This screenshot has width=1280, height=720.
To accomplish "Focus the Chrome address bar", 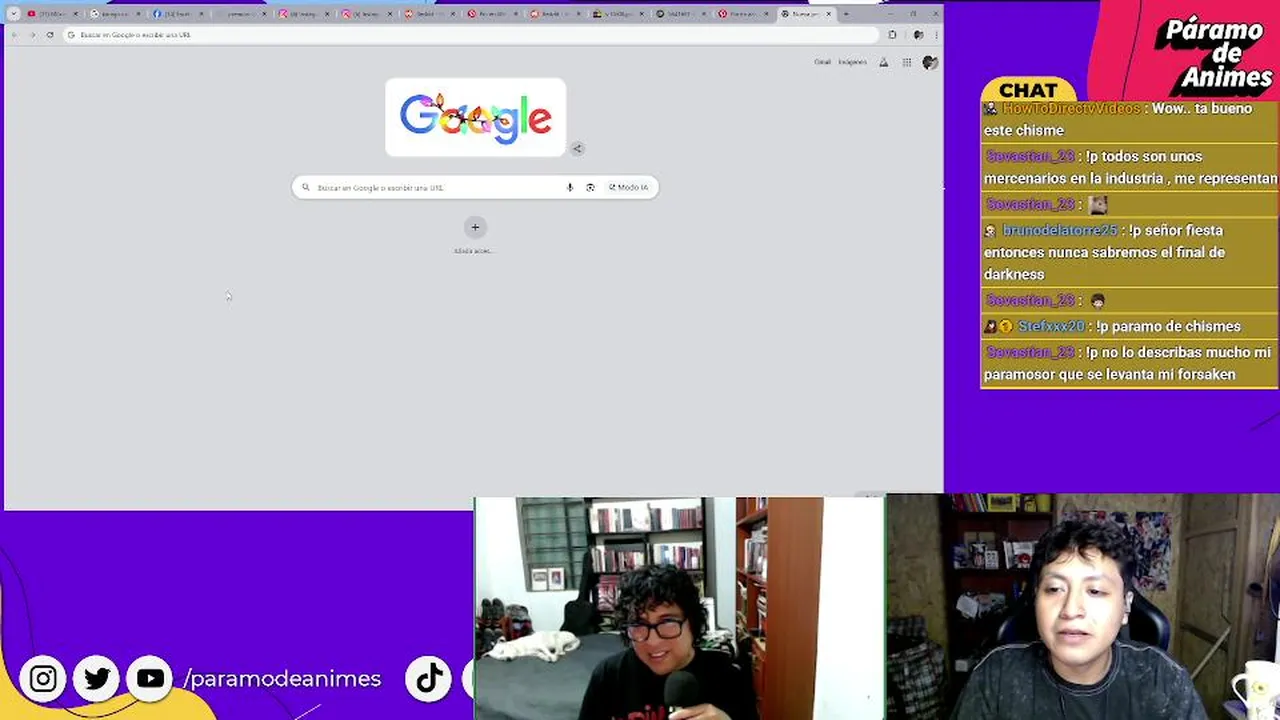I will pos(470,35).
